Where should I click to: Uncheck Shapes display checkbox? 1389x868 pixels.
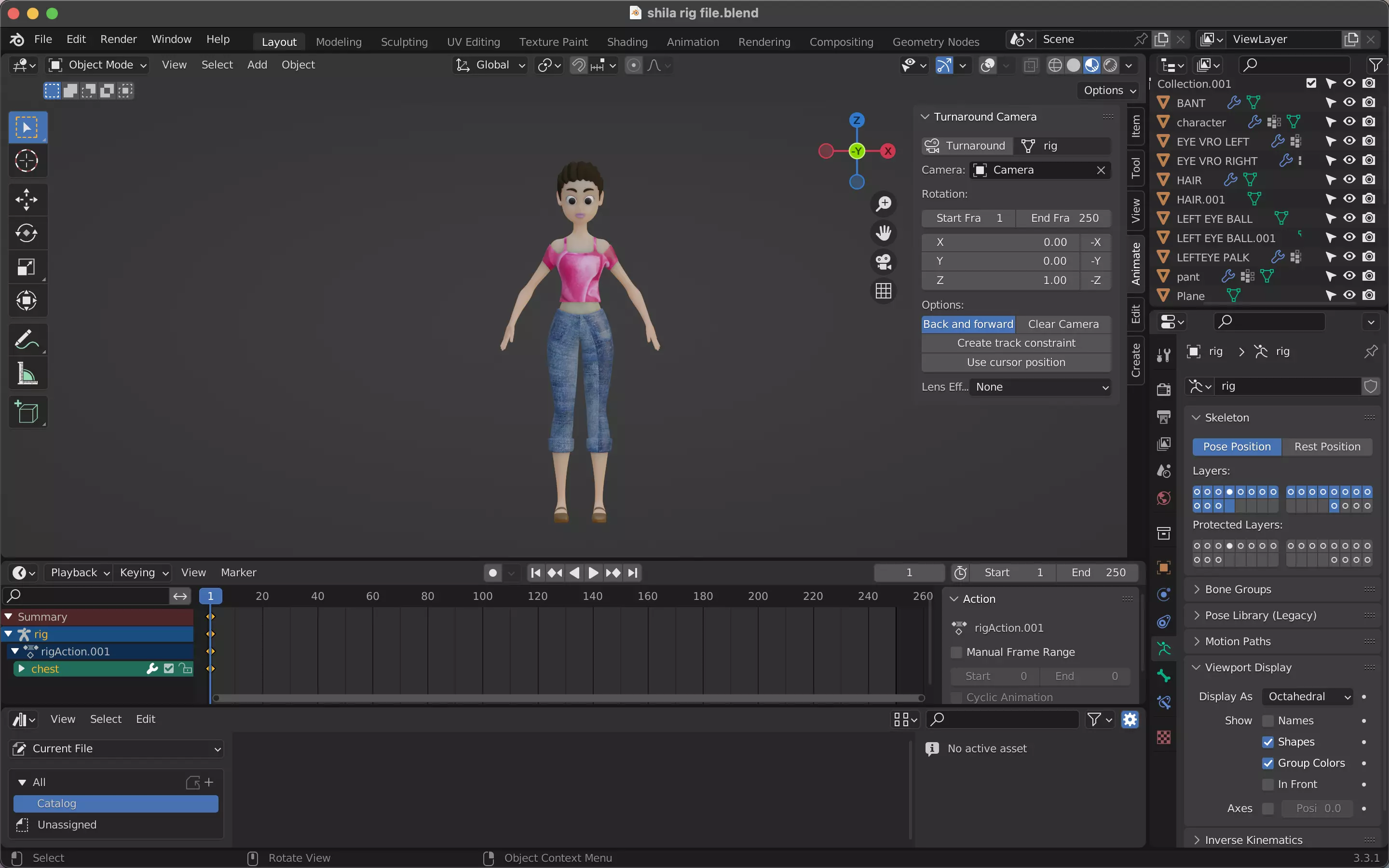tap(1268, 742)
